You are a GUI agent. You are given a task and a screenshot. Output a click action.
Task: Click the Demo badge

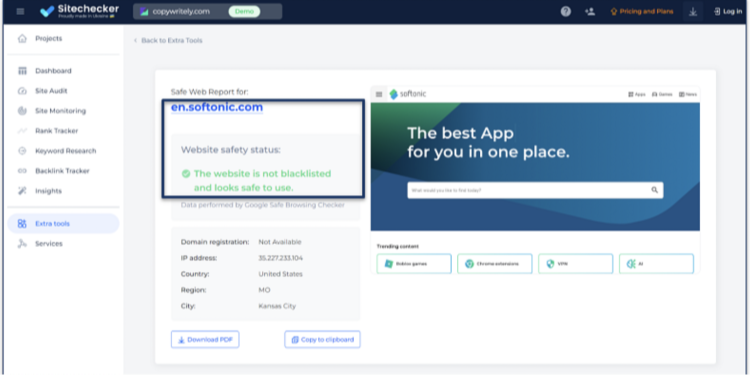click(x=244, y=11)
